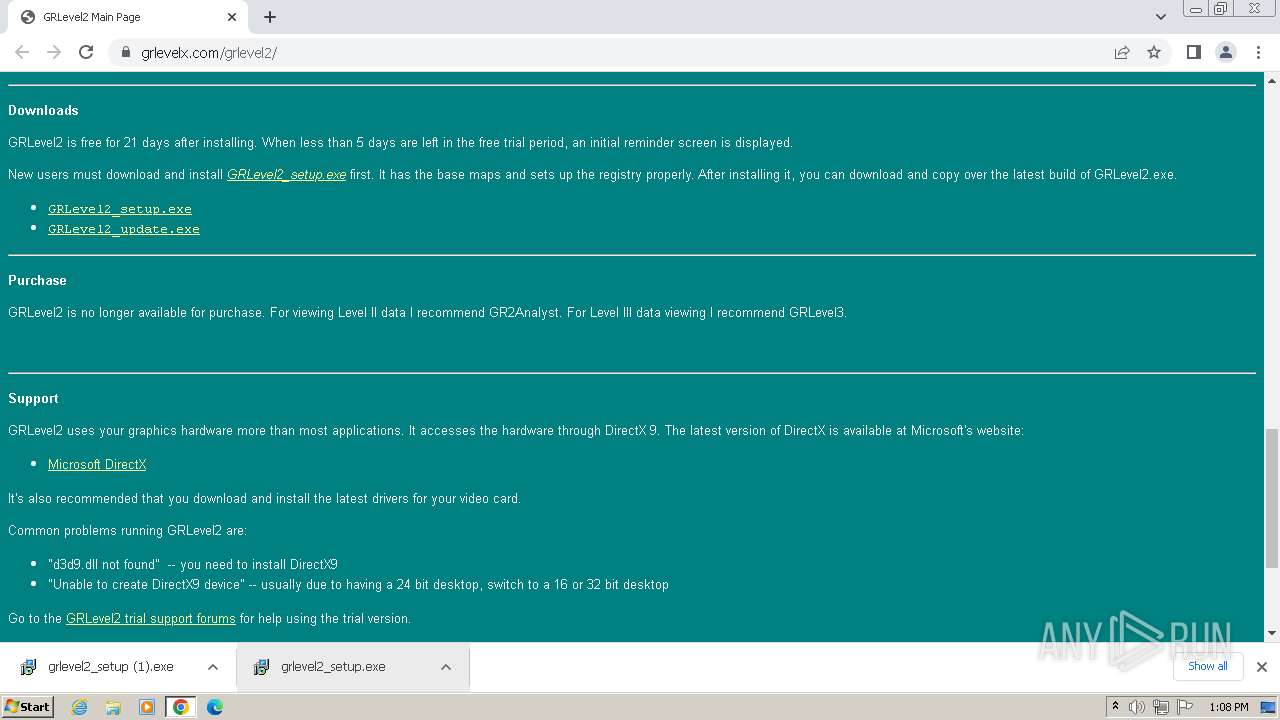This screenshot has width=1280, height=720.
Task: Open the Chrome profile menu
Action: [x=1225, y=52]
